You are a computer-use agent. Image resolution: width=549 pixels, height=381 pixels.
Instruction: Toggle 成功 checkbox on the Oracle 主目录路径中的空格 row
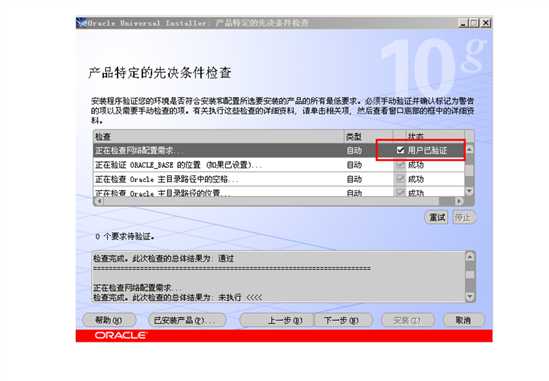400,179
